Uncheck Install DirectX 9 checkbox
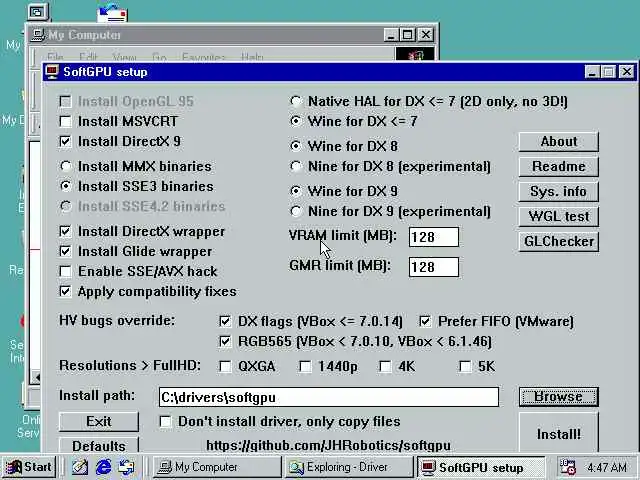The image size is (640, 480). (65, 141)
